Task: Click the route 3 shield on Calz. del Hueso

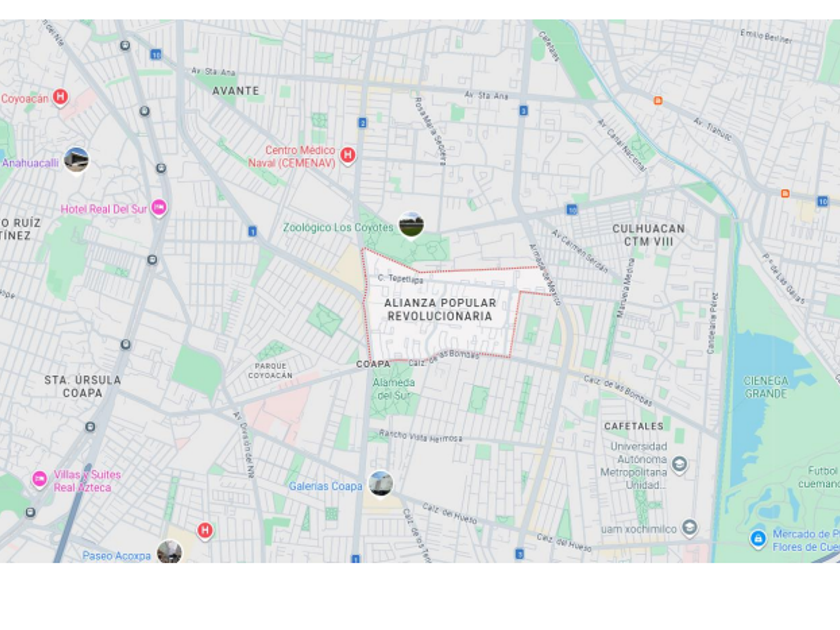Action: tap(519, 553)
